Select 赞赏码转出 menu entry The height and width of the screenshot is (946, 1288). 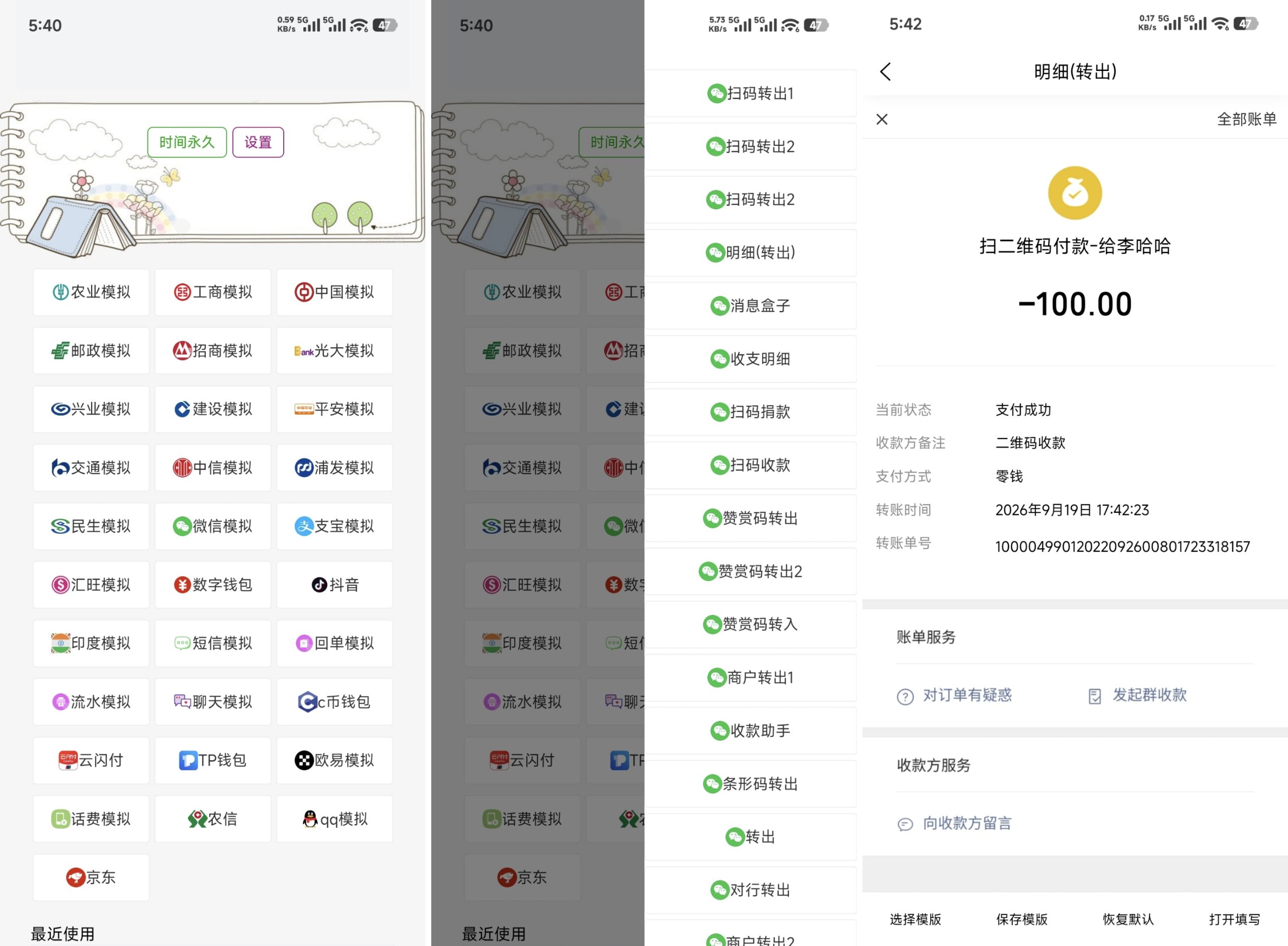click(x=751, y=518)
